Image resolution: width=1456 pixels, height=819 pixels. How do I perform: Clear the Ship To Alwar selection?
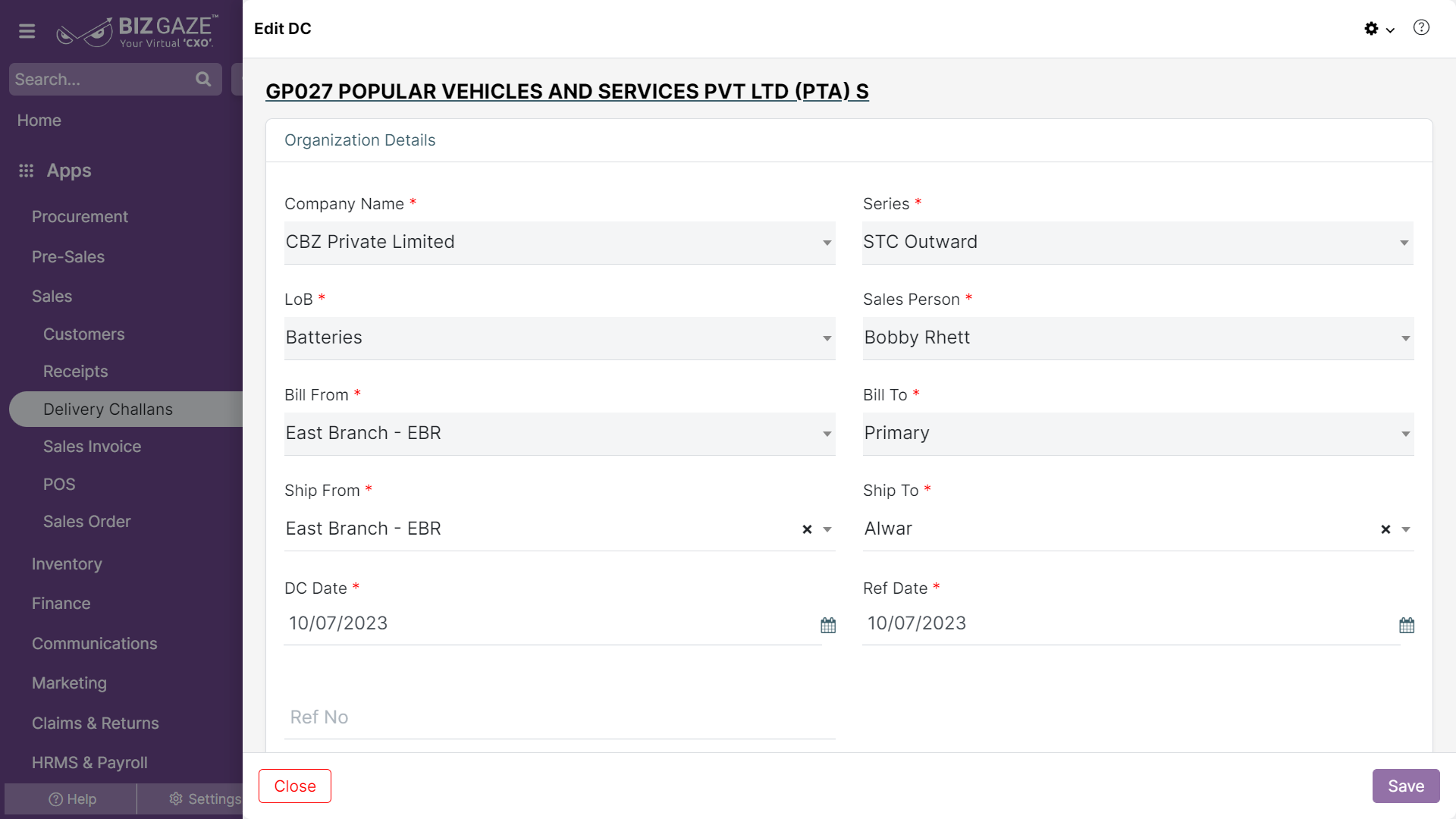(1385, 529)
